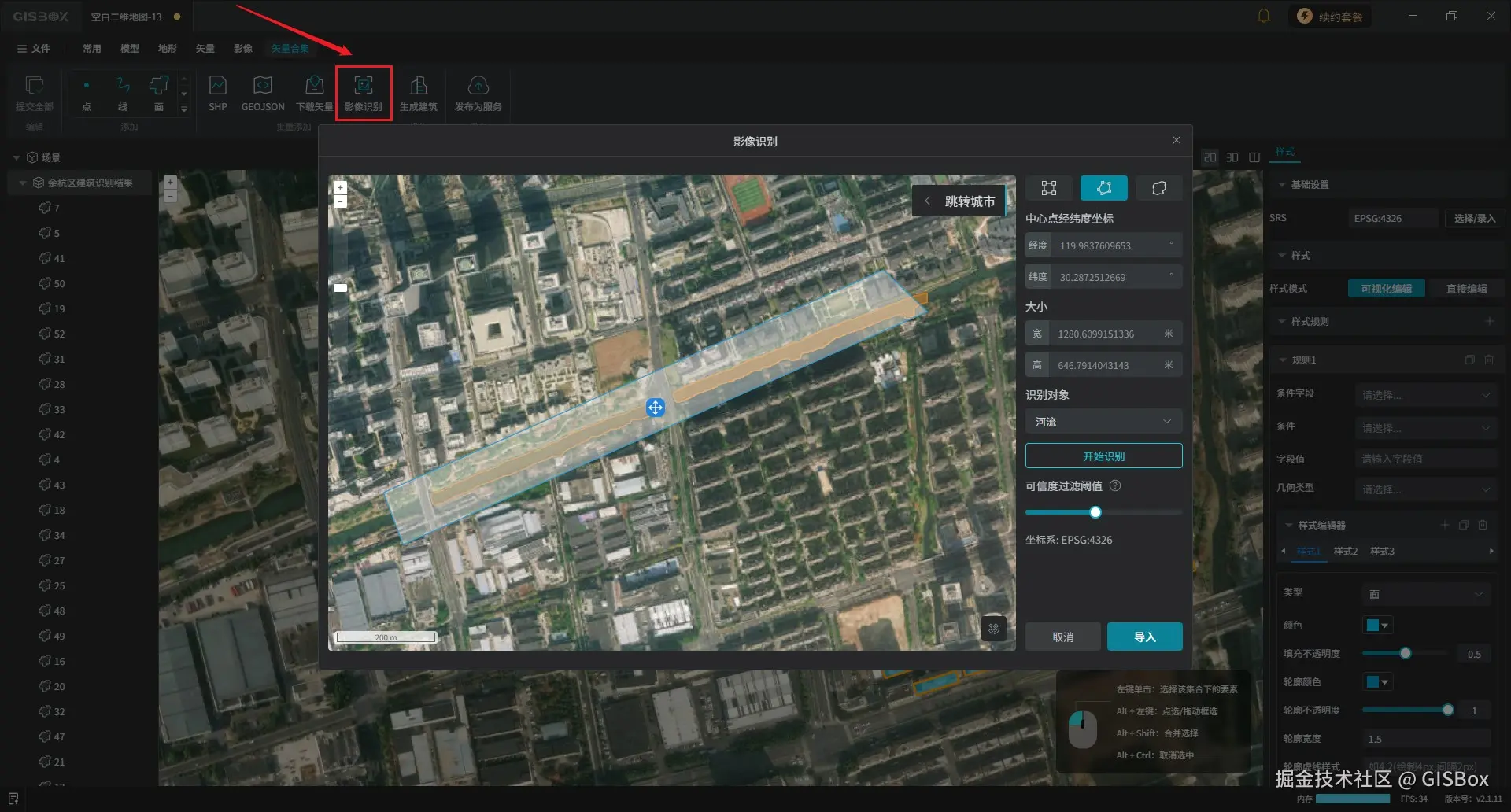1511x812 pixels.
Task: Click the 开始识别 button
Action: 1103,456
